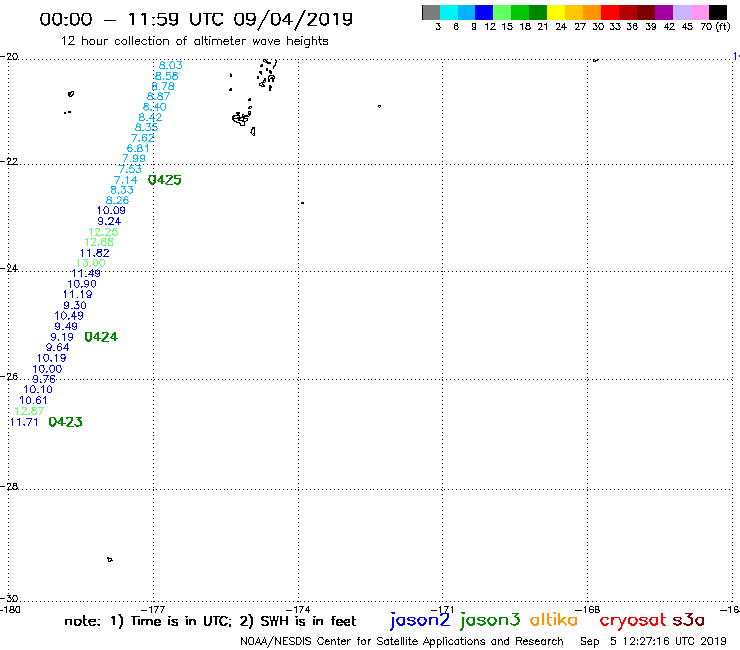
Task: Click the lavender legend swatch
Action: coord(681,12)
